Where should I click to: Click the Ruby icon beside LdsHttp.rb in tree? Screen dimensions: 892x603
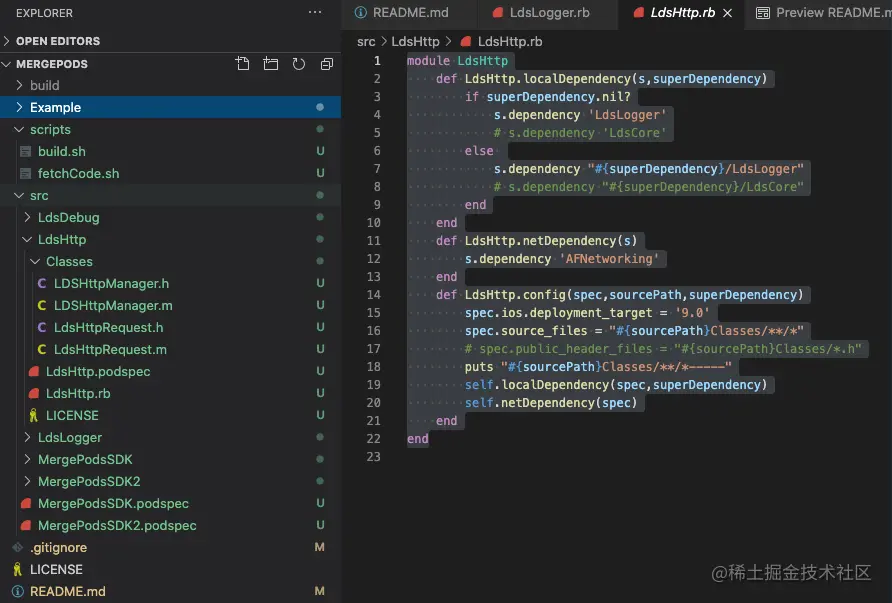[34, 393]
